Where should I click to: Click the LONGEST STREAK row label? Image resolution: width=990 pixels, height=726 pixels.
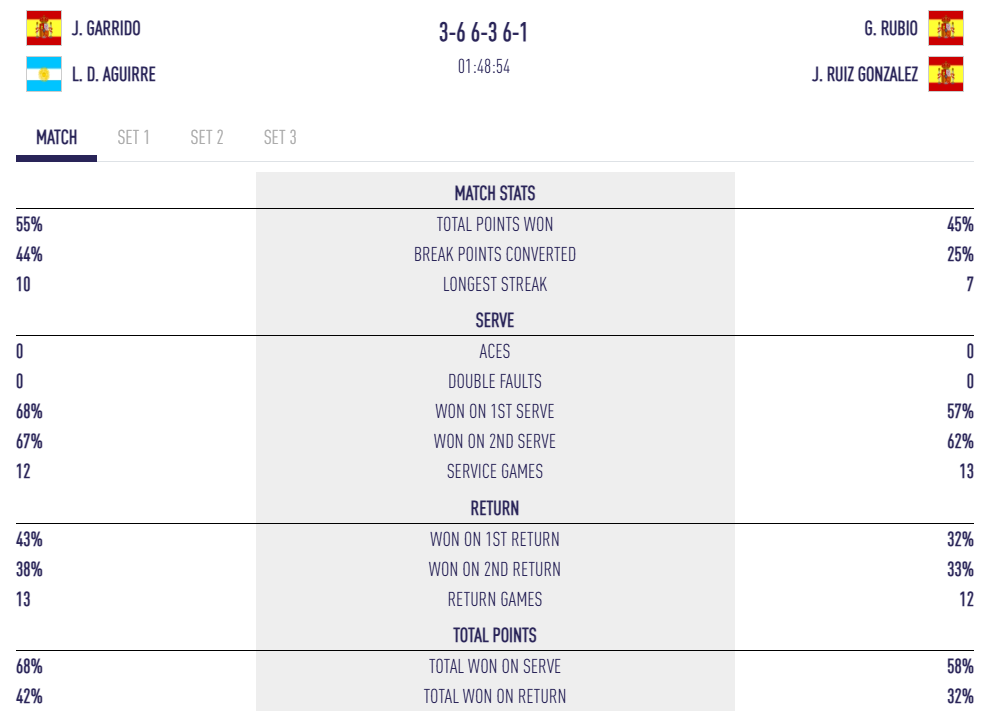[495, 285]
